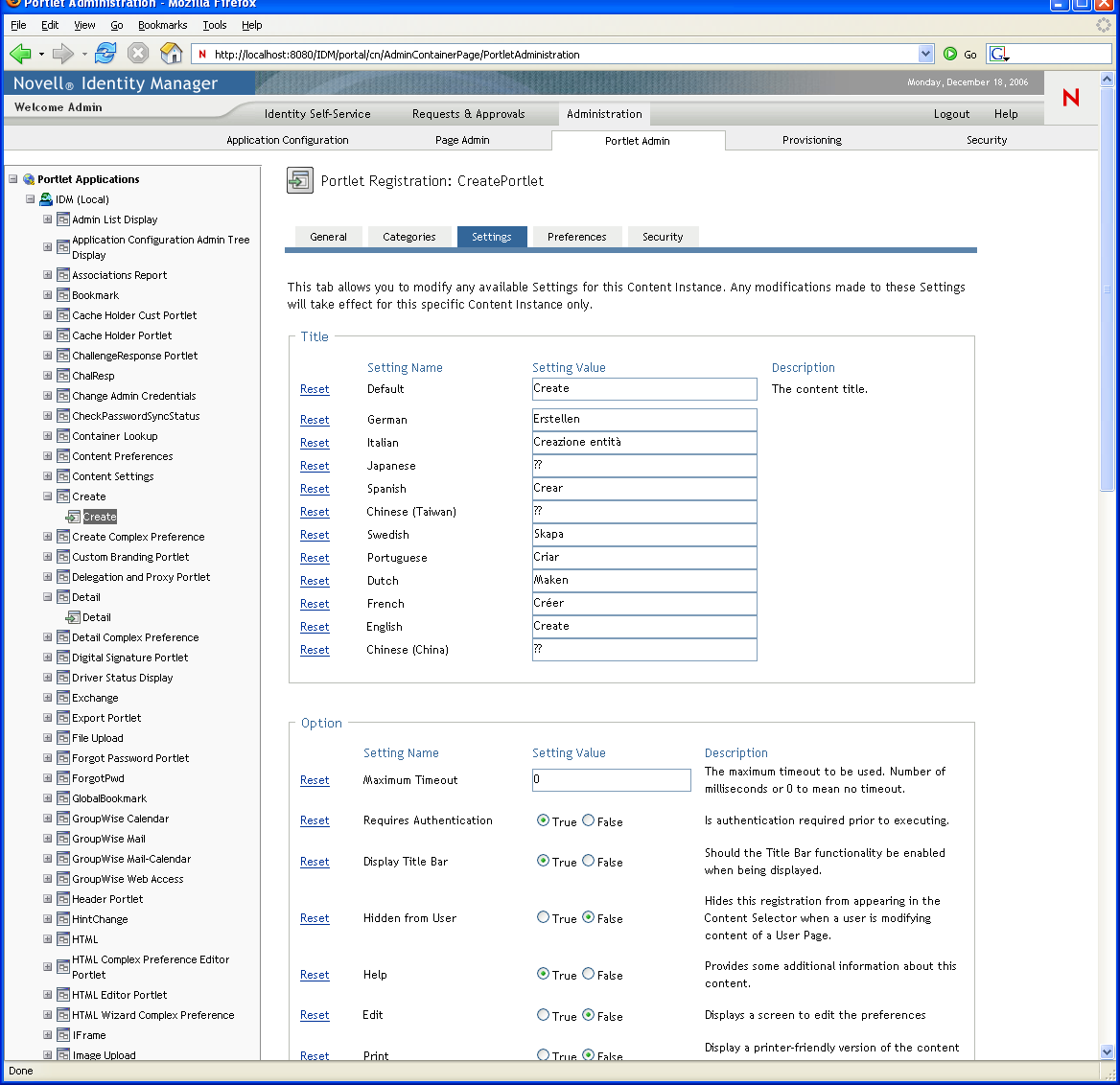
Task: Open Identity Self-Service section
Action: tap(317, 113)
